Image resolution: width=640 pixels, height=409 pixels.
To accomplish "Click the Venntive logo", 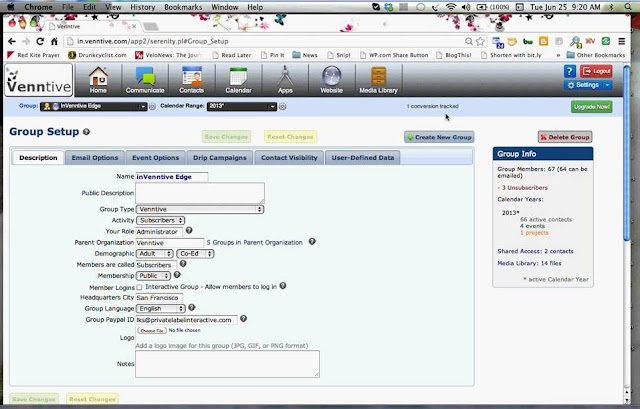I will tap(39, 80).
